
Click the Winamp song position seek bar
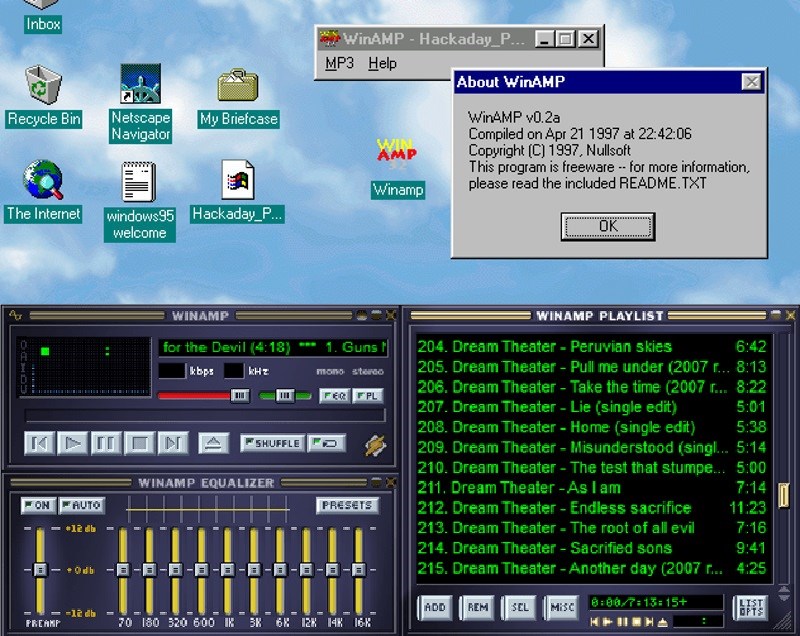point(205,415)
